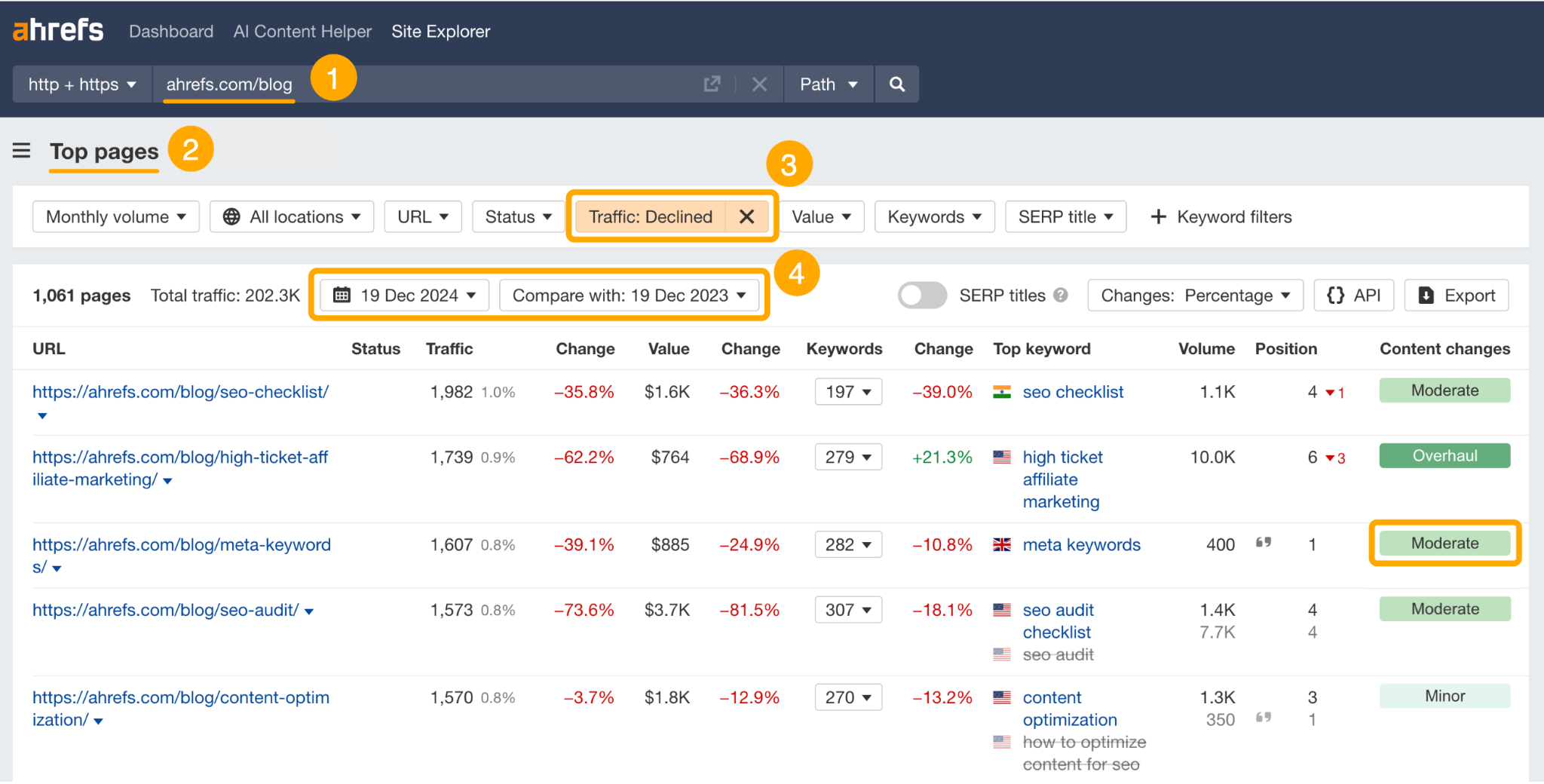Click the calendar icon beside 19 Dec 2024

pyautogui.click(x=343, y=295)
